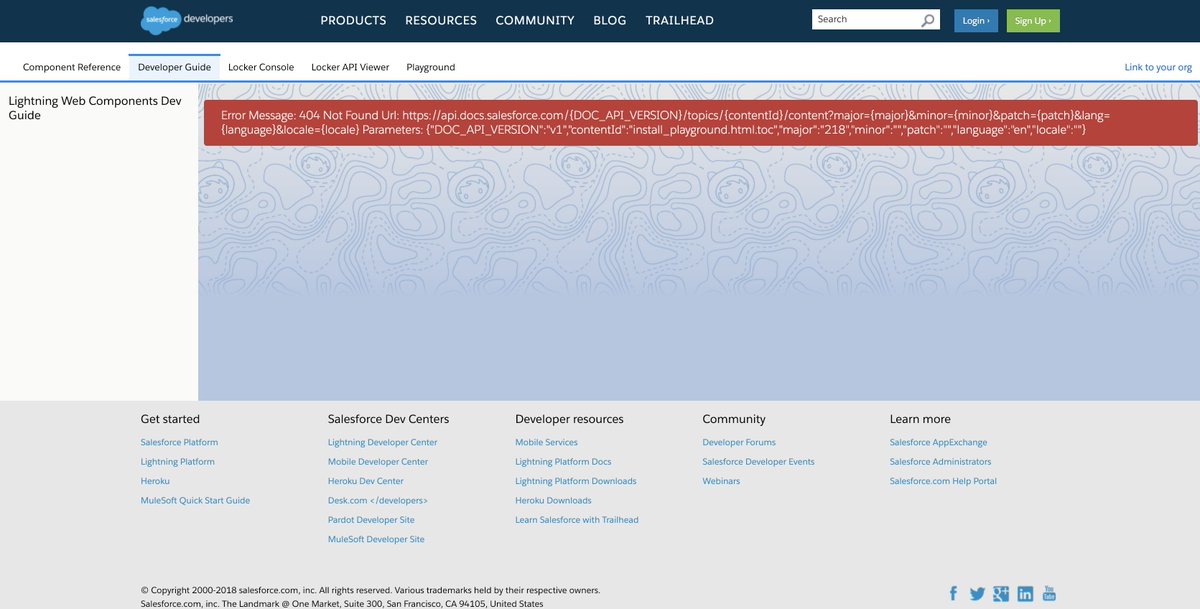Click the red 404 error message banner
The height and width of the screenshot is (609, 1200).
click(x=700, y=123)
